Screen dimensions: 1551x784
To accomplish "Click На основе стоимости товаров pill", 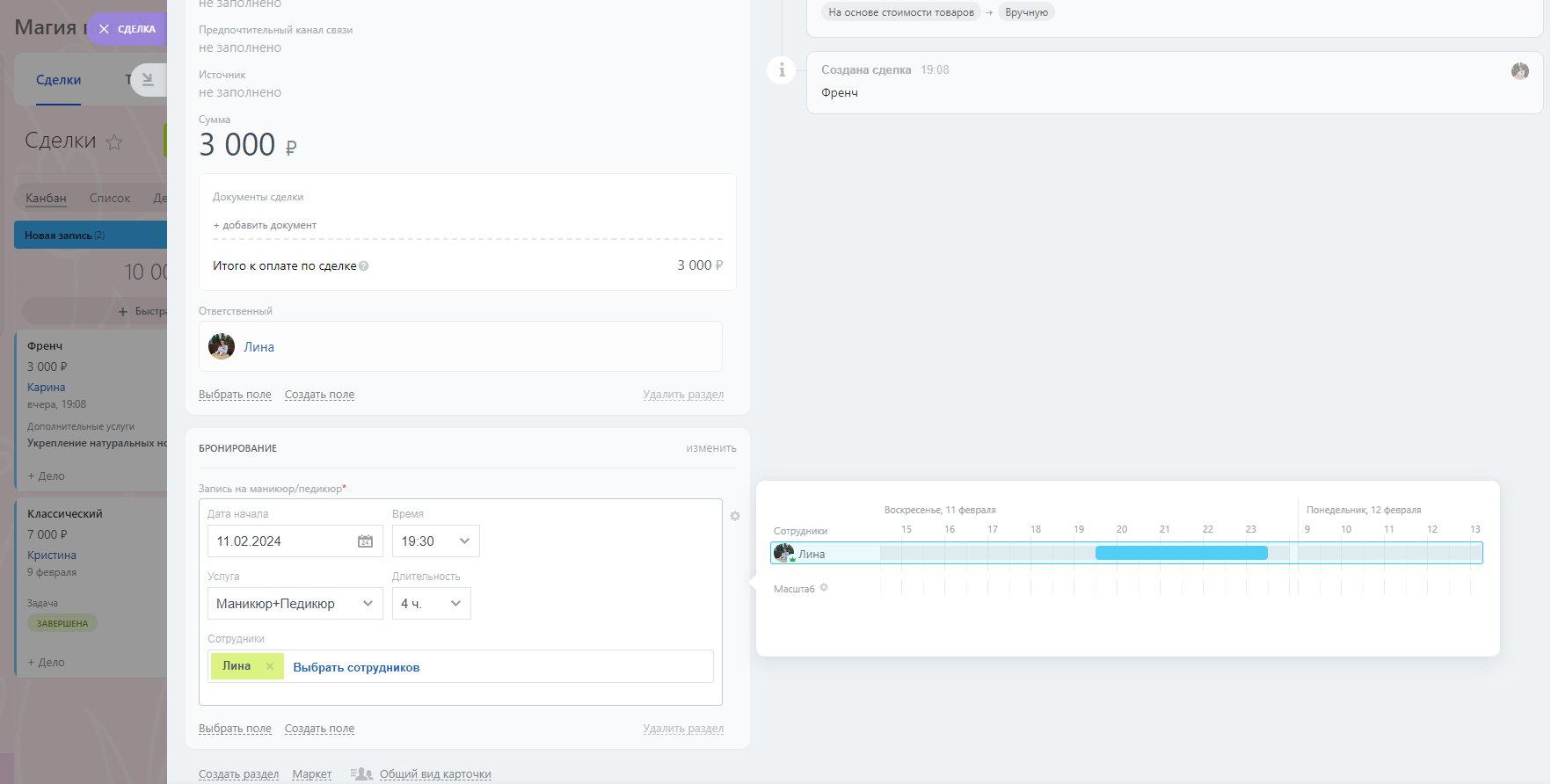I will [901, 12].
